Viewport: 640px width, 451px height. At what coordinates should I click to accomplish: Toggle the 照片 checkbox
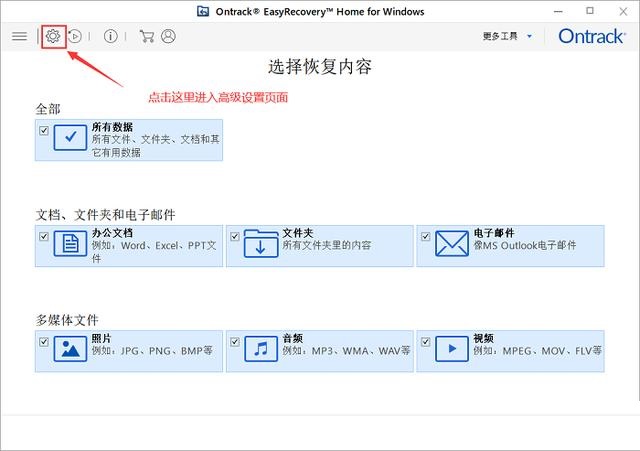point(44,342)
